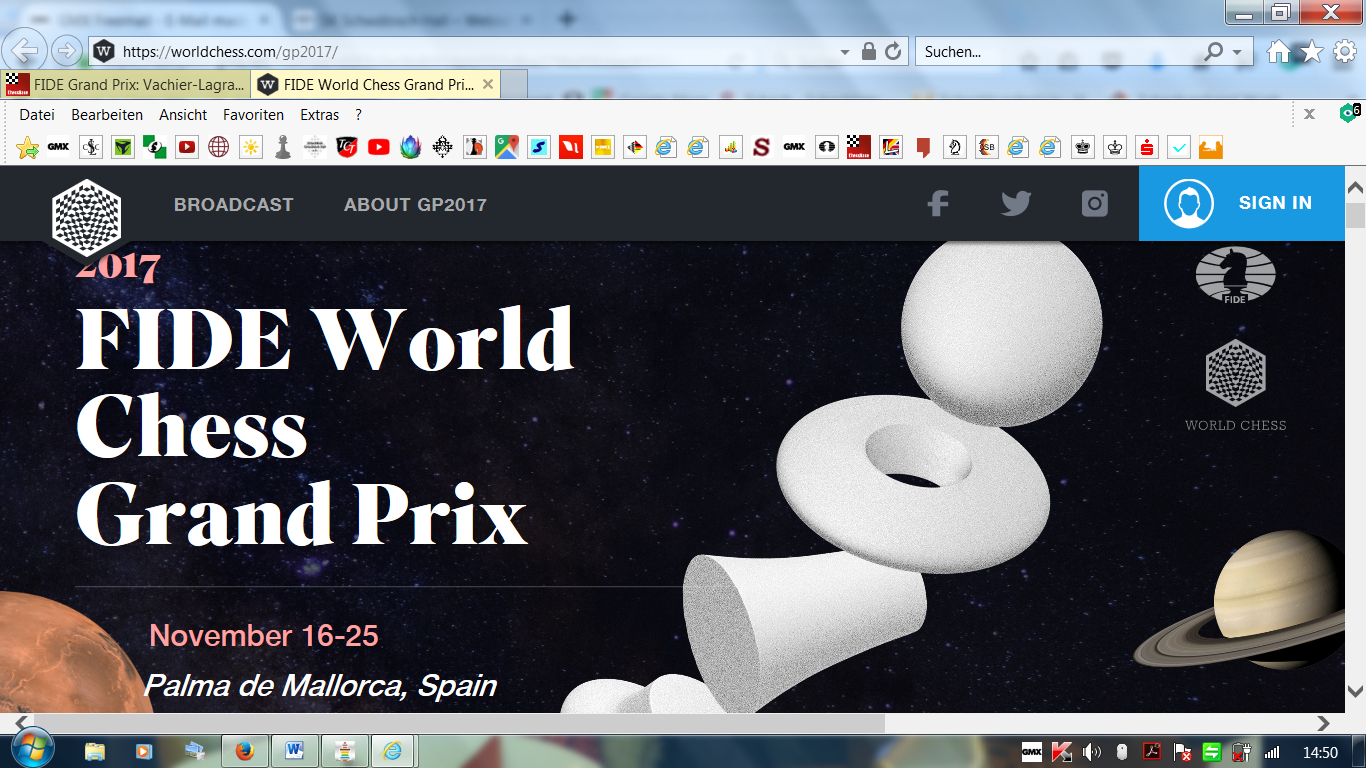Open the Favoriten menu
The image size is (1366, 768).
click(x=253, y=115)
